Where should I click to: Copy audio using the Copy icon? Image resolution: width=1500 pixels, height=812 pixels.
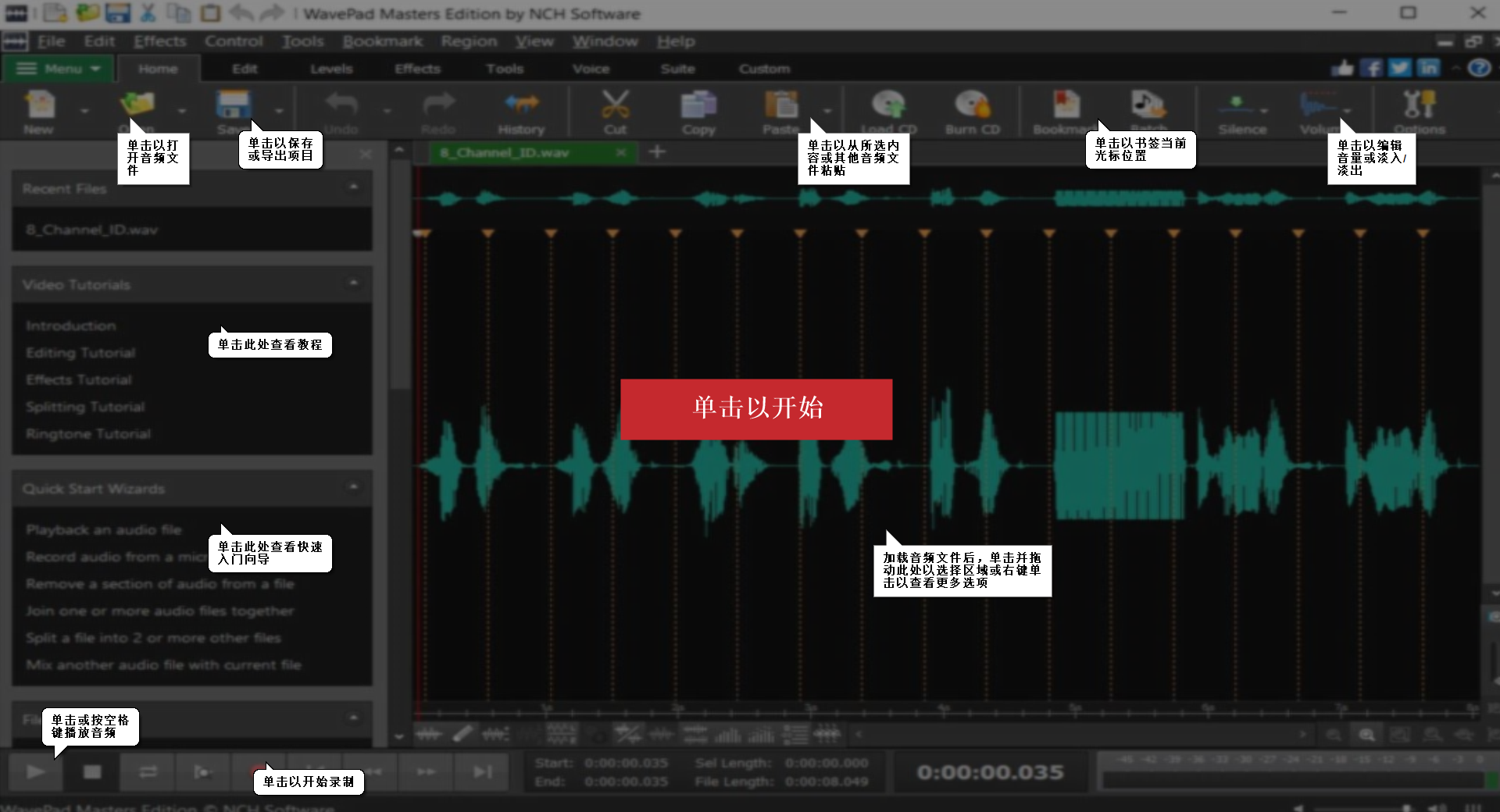coord(698,109)
